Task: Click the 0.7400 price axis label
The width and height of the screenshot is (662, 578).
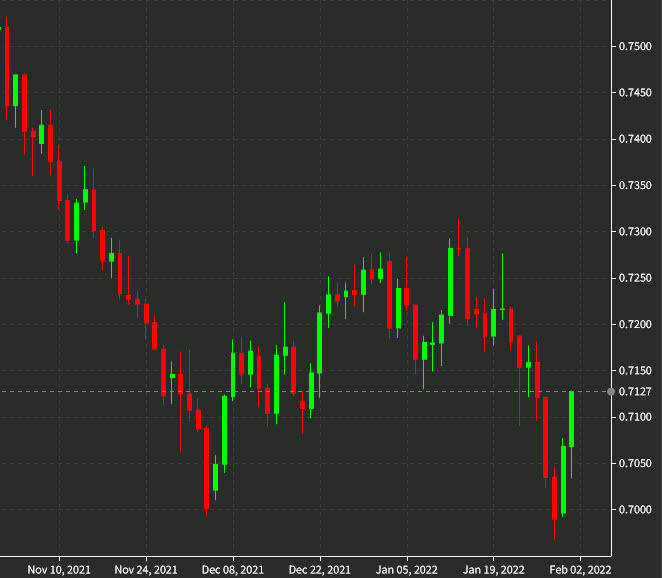Action: point(636,139)
